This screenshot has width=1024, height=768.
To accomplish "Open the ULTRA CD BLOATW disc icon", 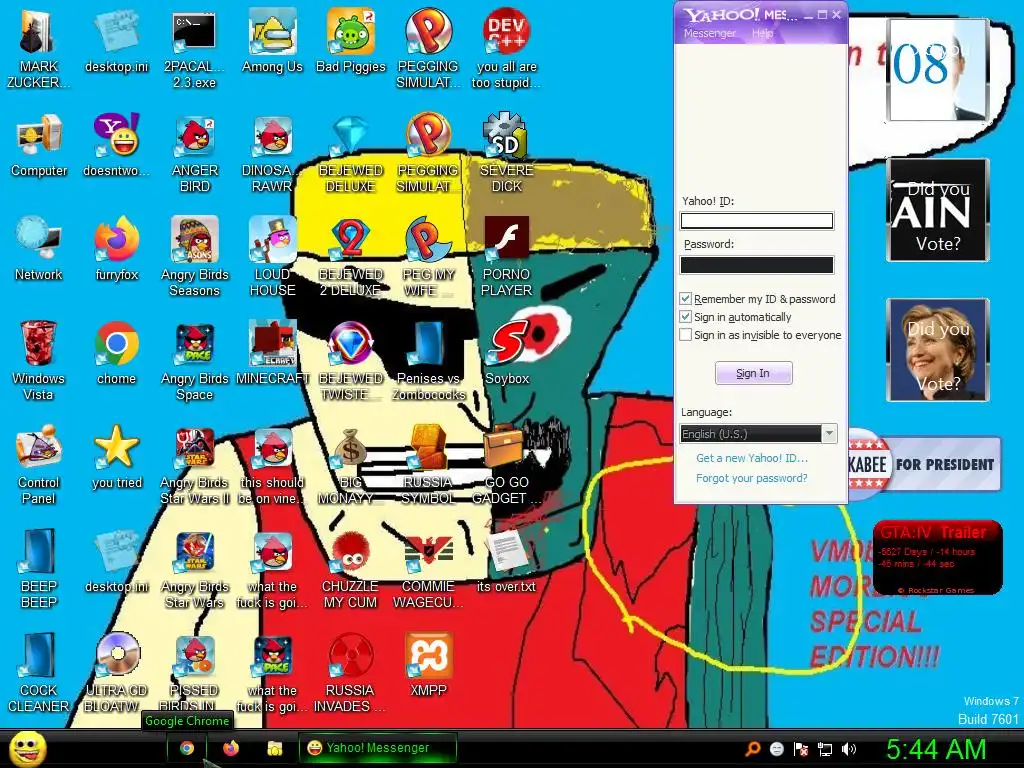I will 116,672.
